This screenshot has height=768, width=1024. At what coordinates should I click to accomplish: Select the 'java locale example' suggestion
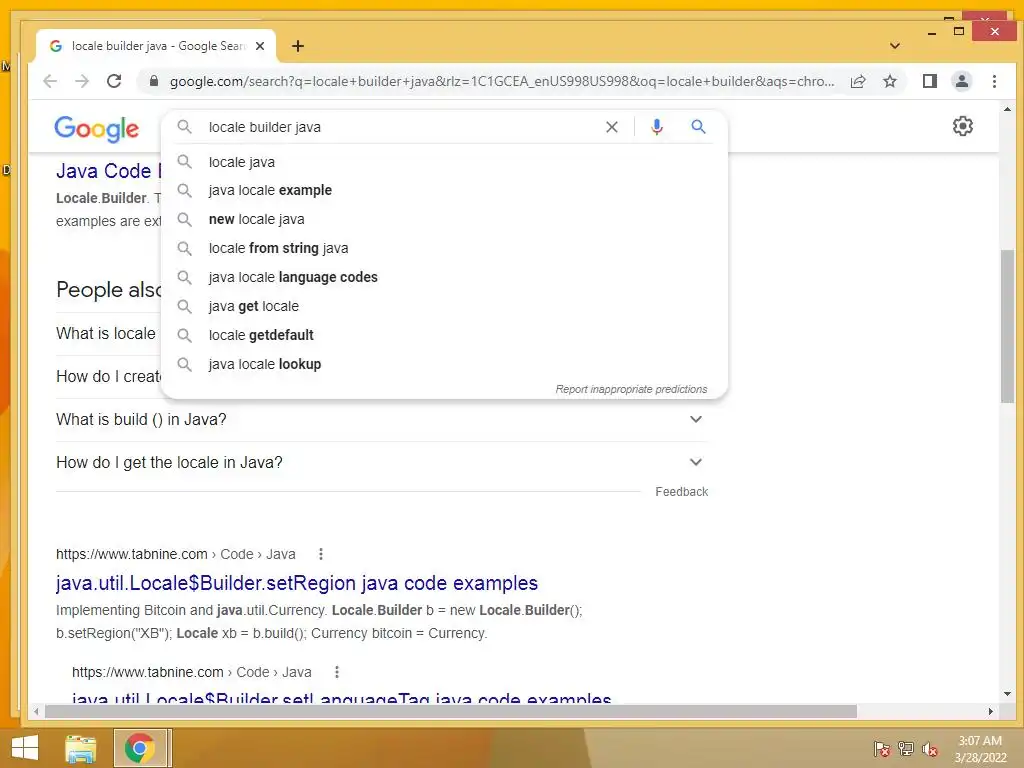(x=444, y=190)
